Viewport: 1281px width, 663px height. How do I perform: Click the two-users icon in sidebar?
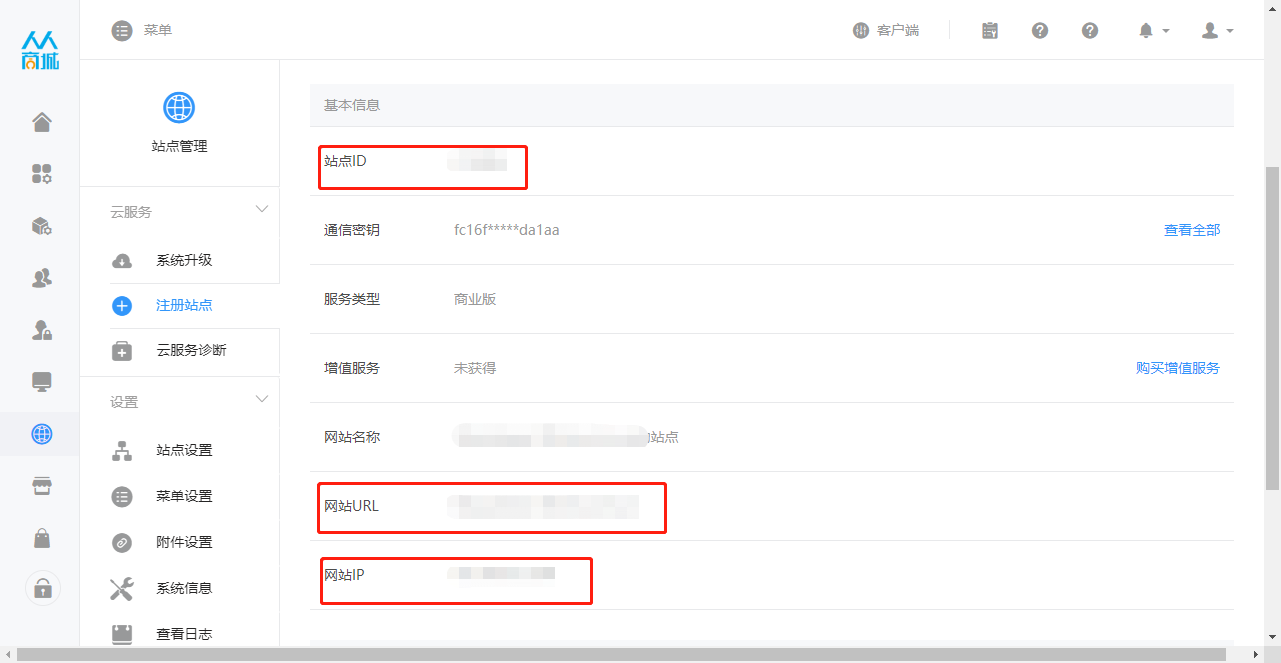coord(41,278)
